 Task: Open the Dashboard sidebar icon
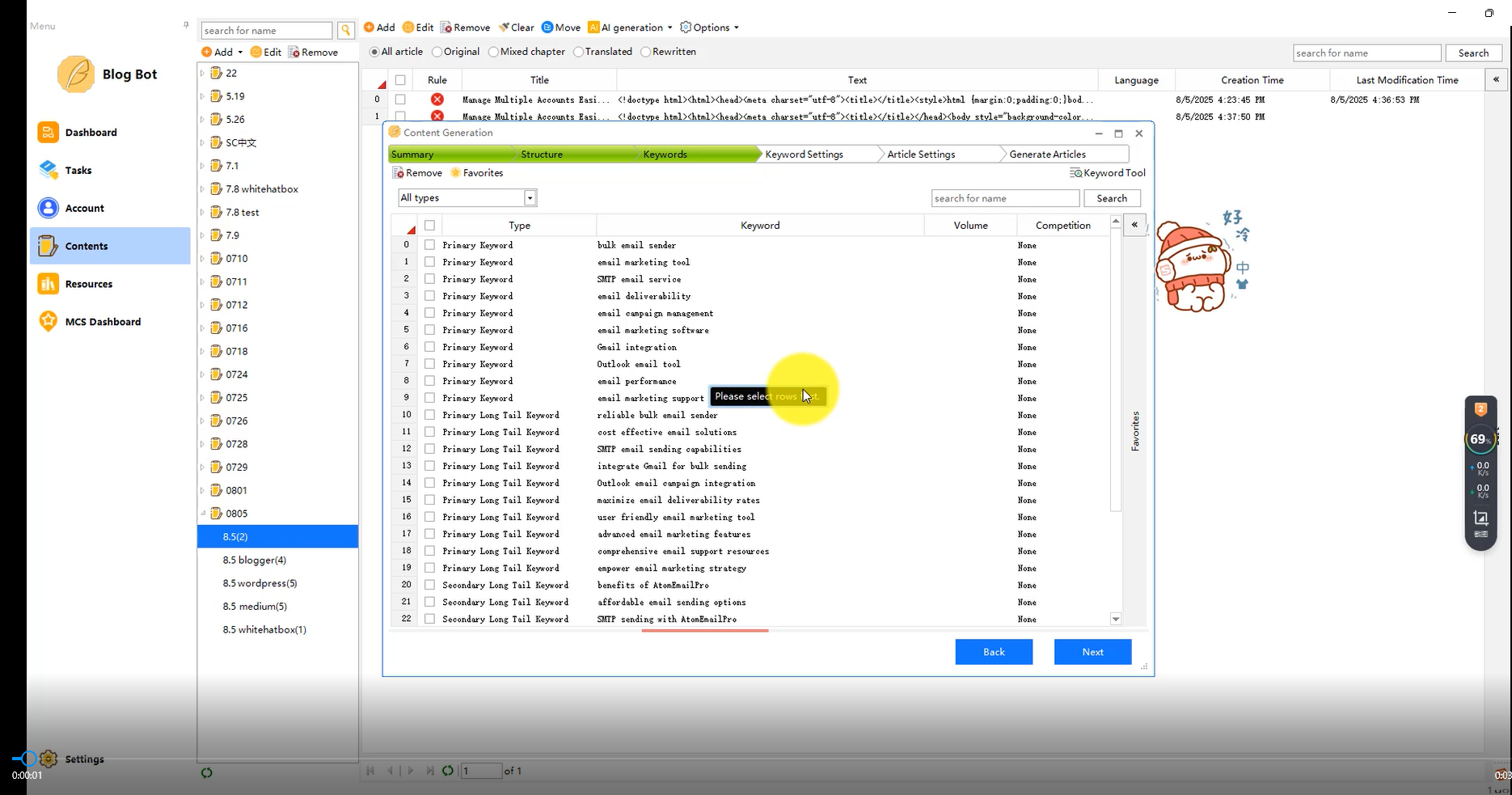(x=48, y=132)
